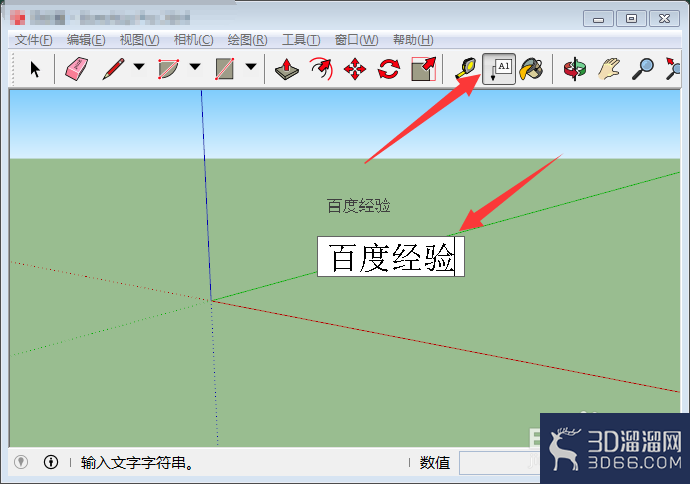690x484 pixels.
Task: Select the Paint Bucket tool
Action: coord(532,69)
